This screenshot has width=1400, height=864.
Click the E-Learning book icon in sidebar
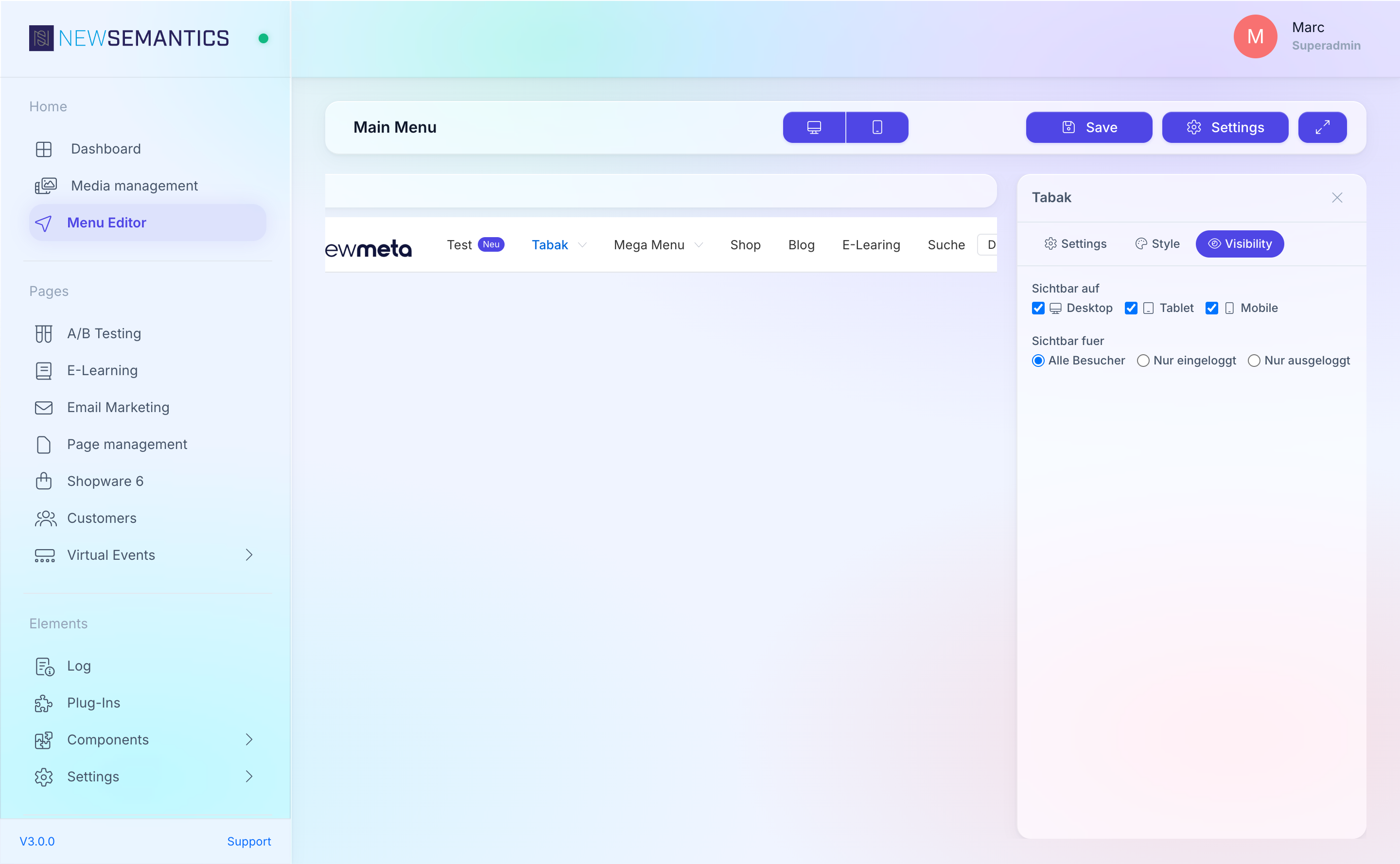point(43,371)
